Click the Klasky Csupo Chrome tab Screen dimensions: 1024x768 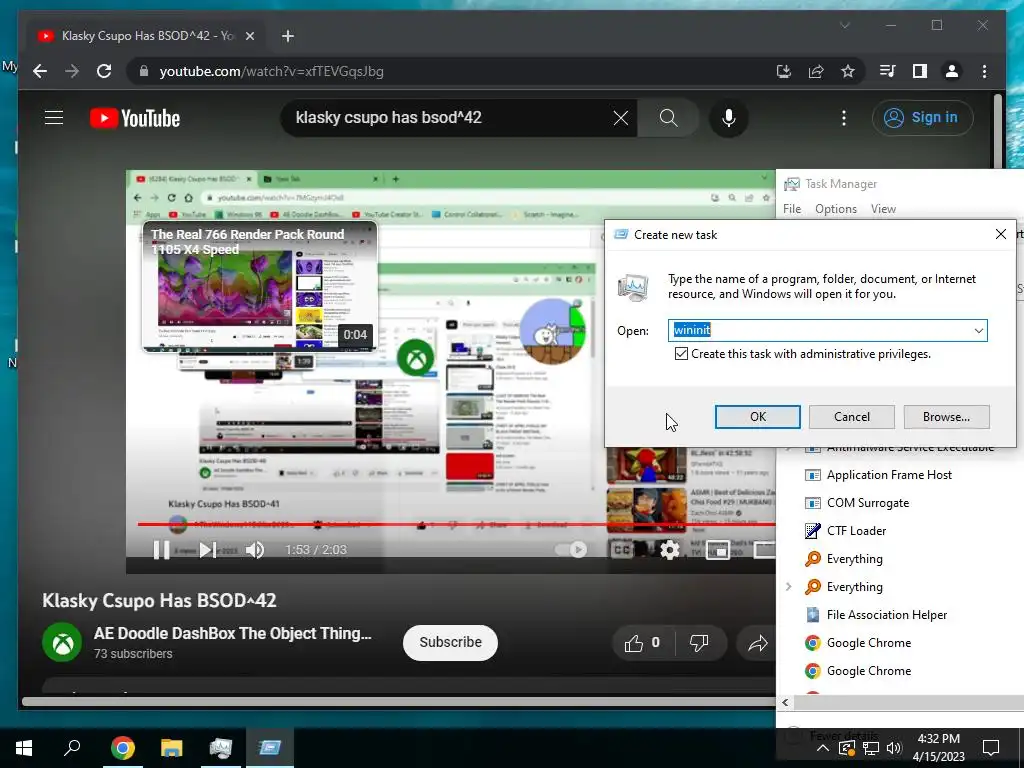[145, 36]
